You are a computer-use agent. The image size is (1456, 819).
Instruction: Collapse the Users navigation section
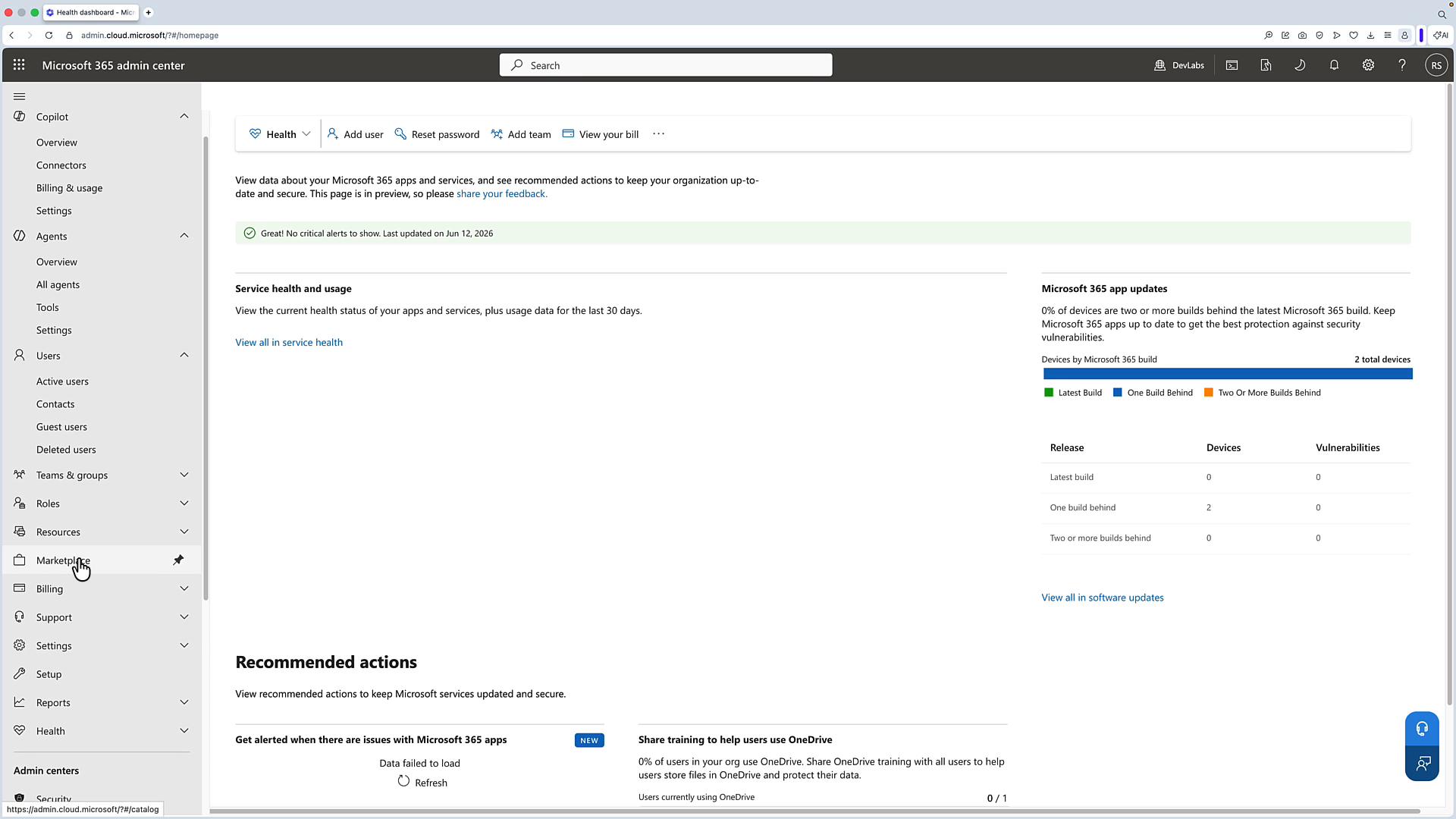point(184,355)
